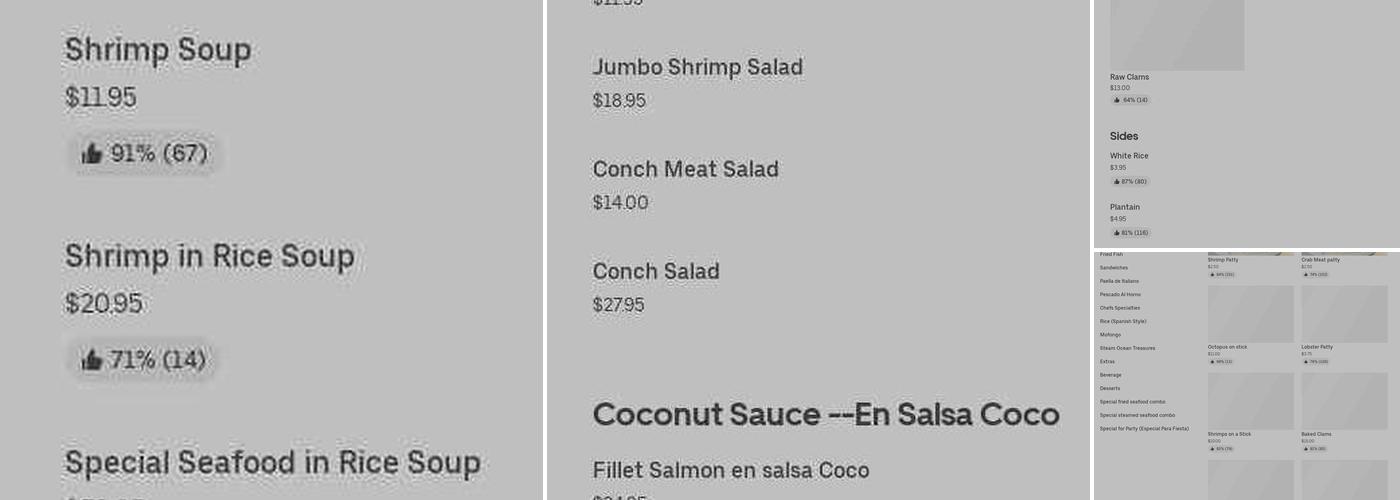Click the thumbs-up icon under Shrimp Soup

[92, 154]
